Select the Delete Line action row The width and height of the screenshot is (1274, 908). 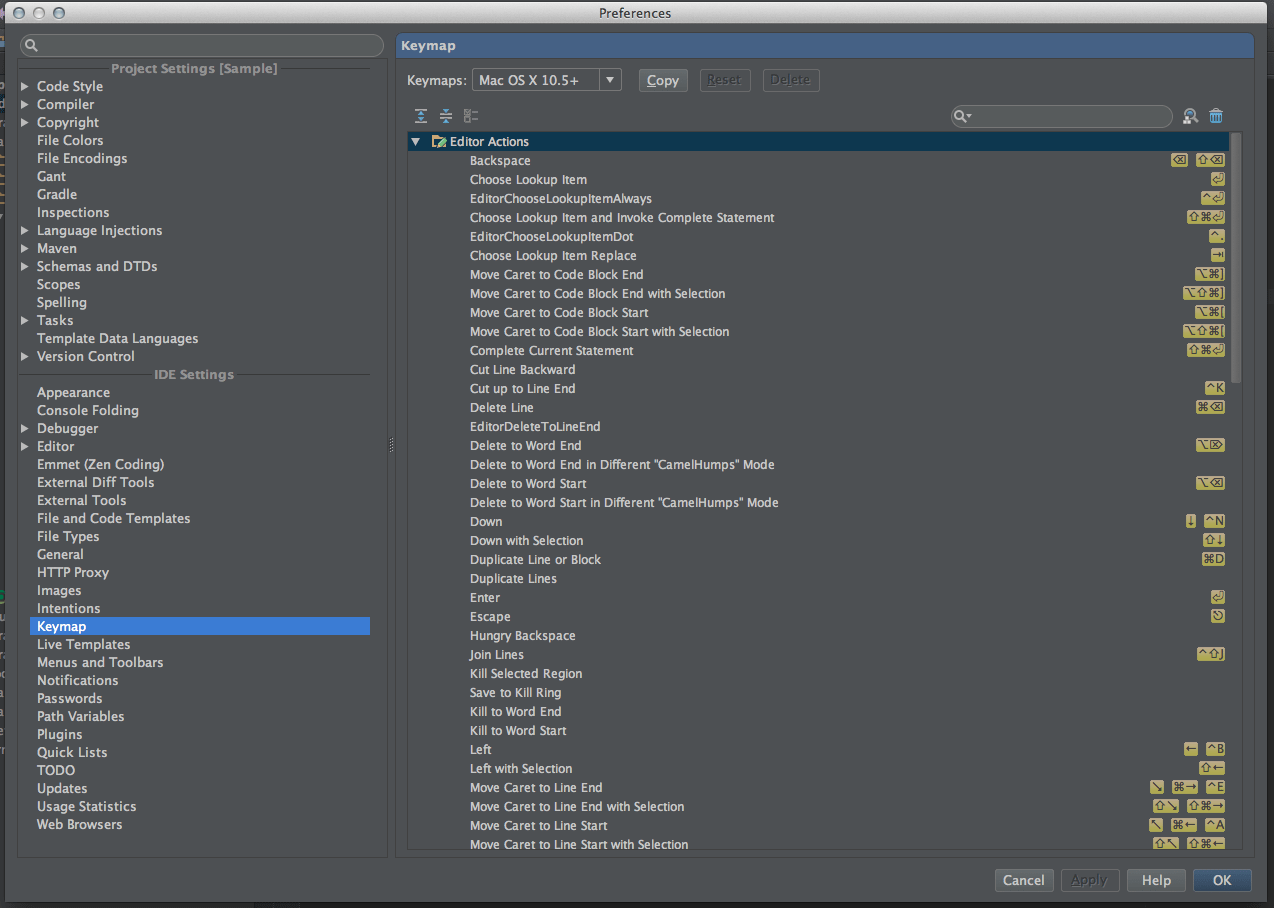501,407
